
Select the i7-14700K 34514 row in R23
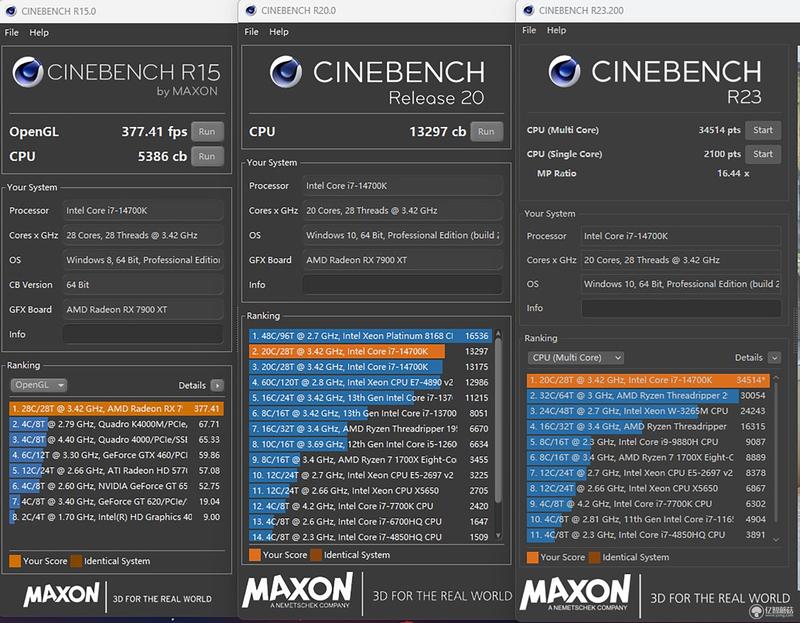tap(647, 380)
